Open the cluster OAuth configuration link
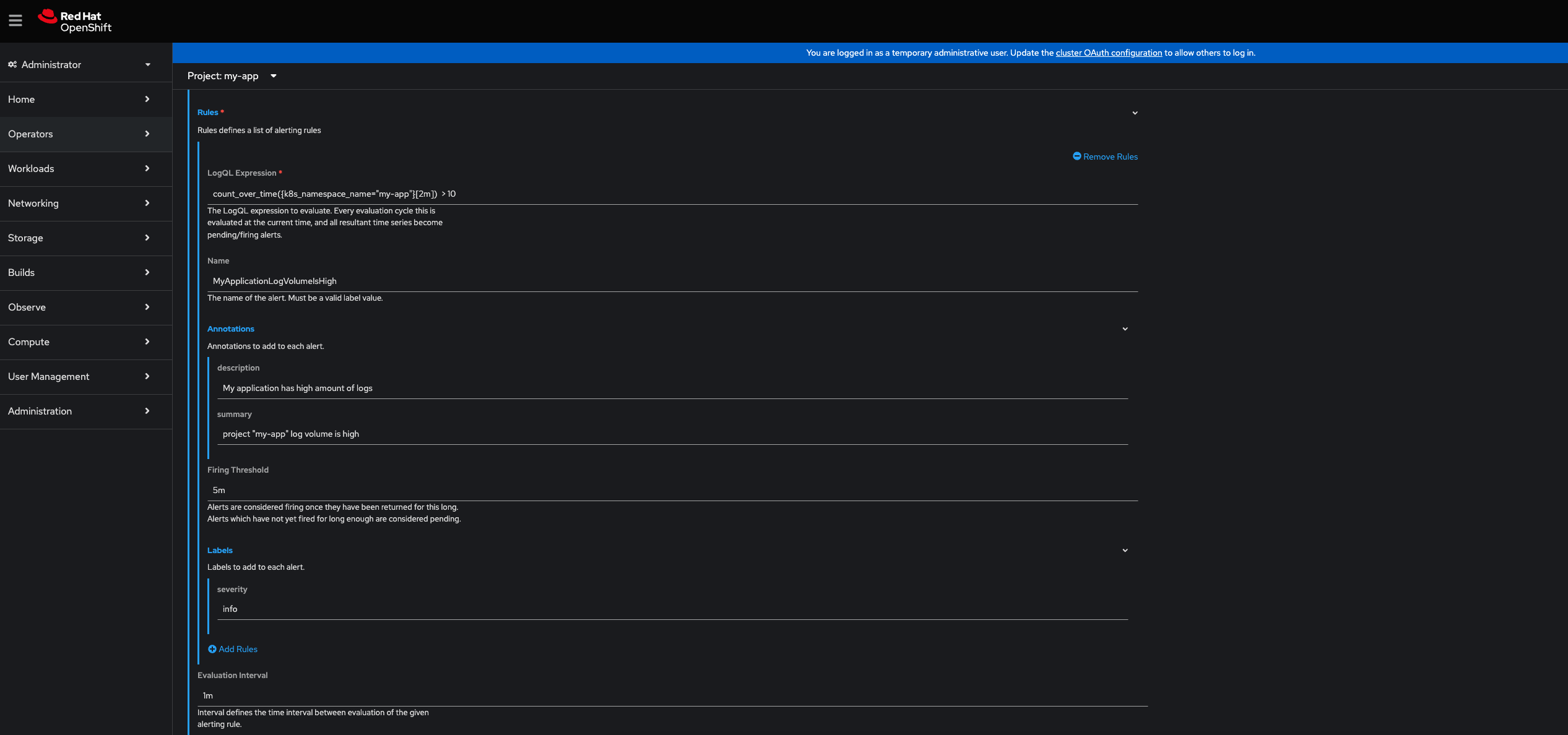 coord(1108,53)
